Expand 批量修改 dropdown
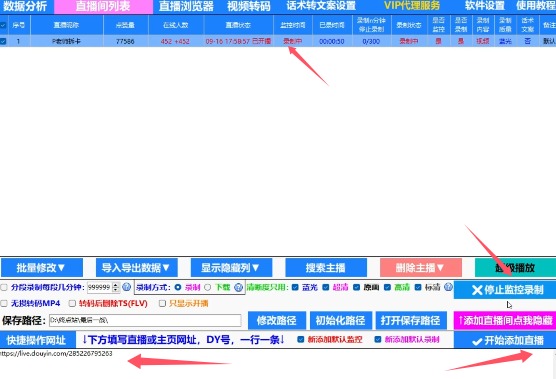556x379 pixels. (x=42, y=268)
